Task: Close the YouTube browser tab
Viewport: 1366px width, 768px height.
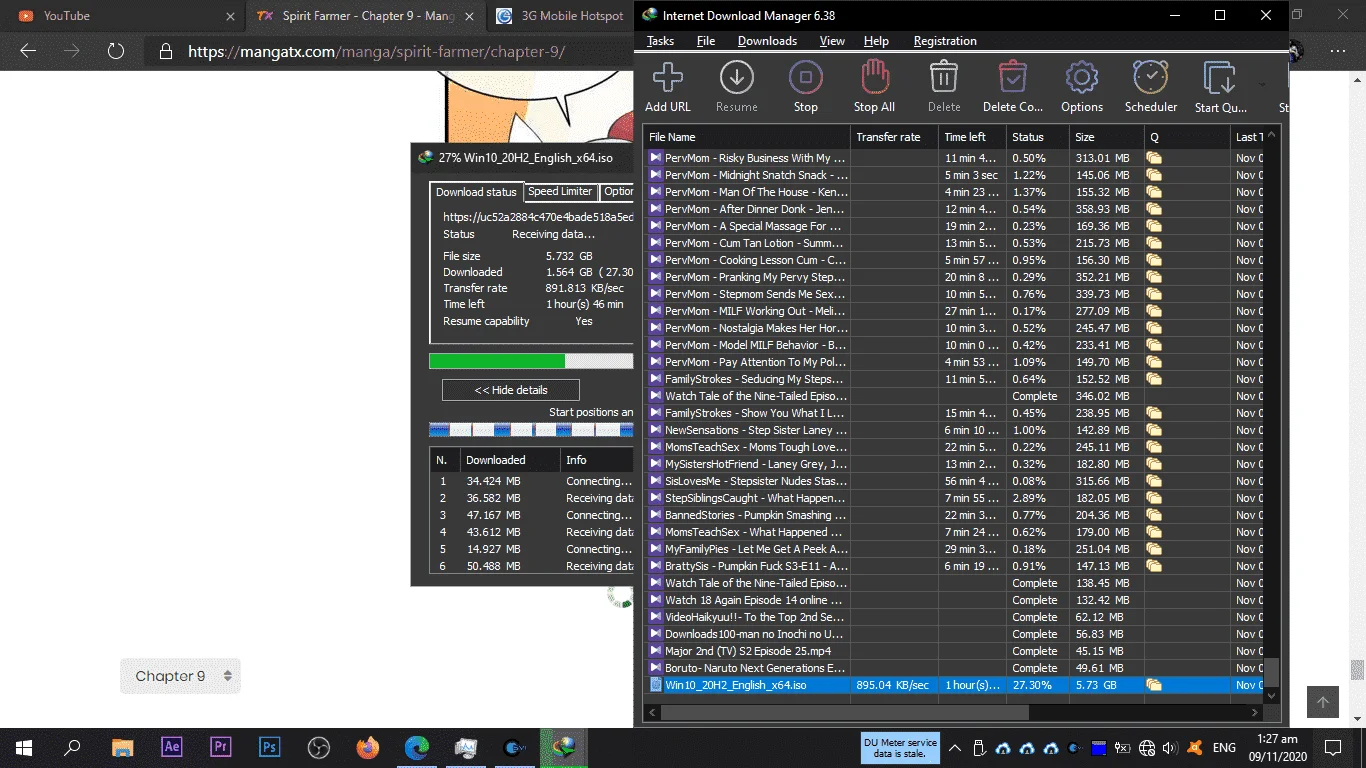Action: pos(231,16)
